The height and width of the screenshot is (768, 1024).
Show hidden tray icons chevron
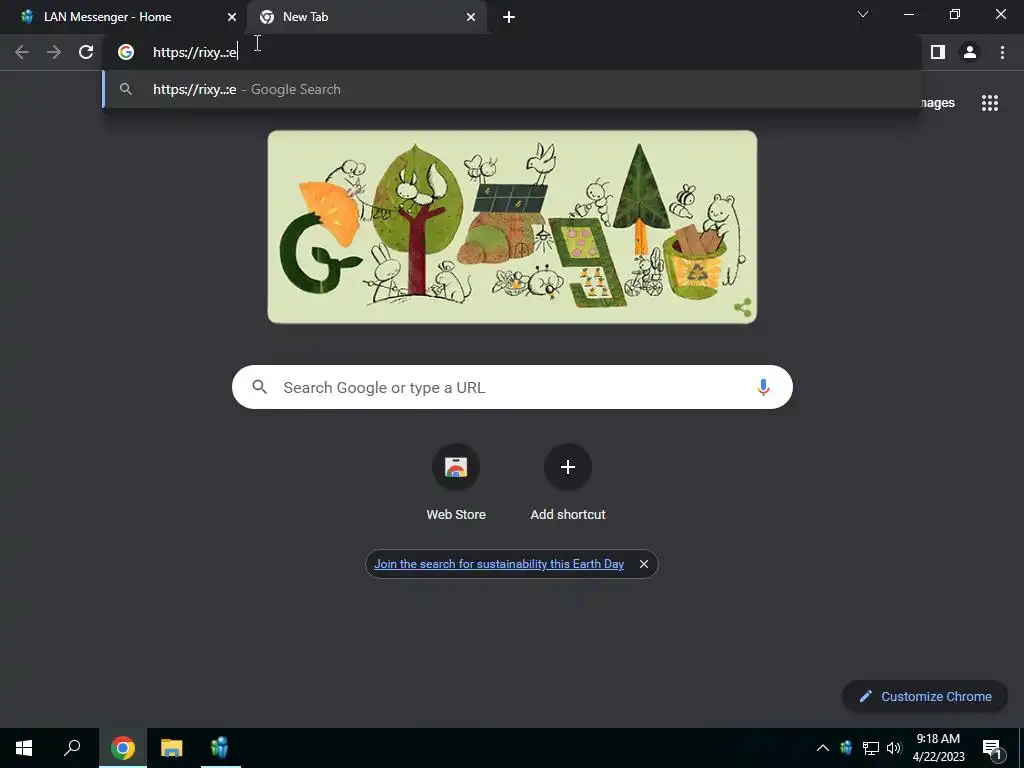[x=823, y=748]
